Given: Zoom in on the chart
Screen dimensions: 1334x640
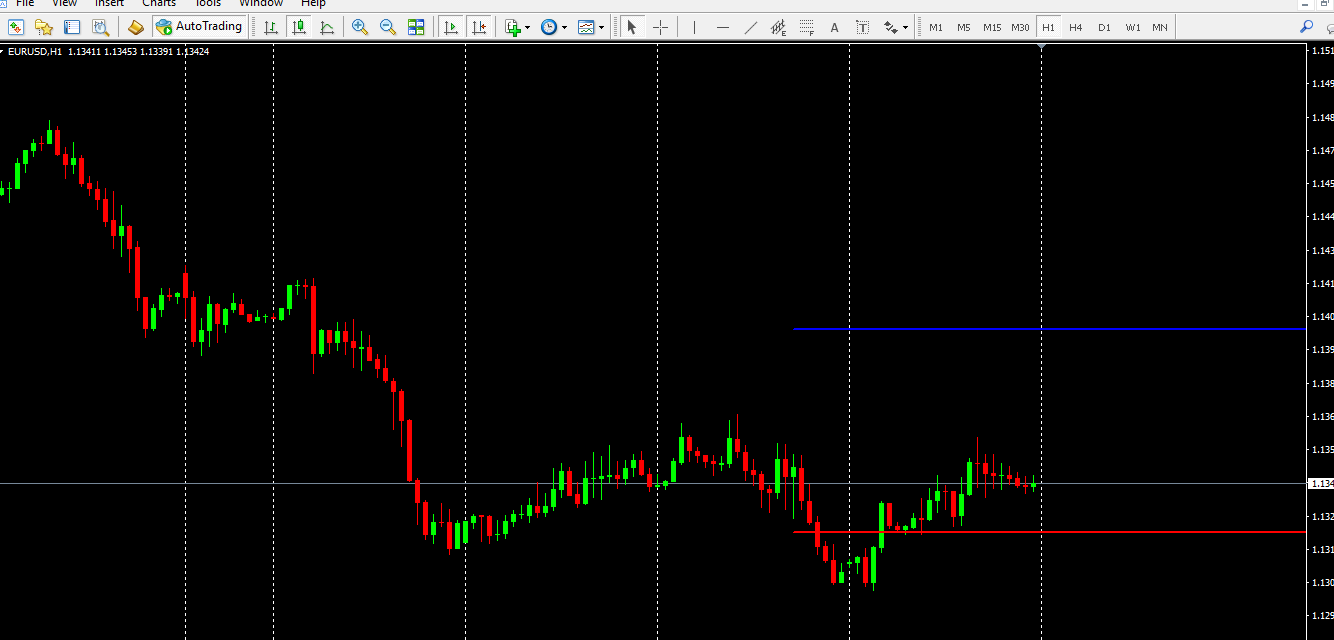Looking at the screenshot, I should pos(360,27).
